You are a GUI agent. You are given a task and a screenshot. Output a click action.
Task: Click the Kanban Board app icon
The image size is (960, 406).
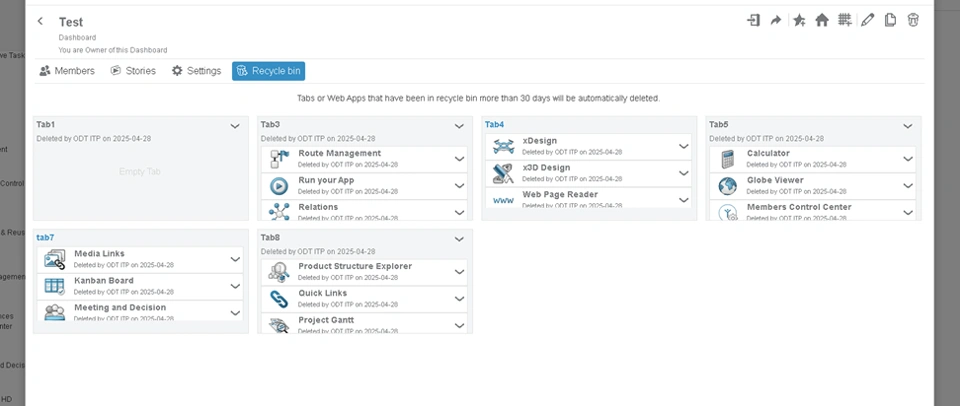coord(55,286)
